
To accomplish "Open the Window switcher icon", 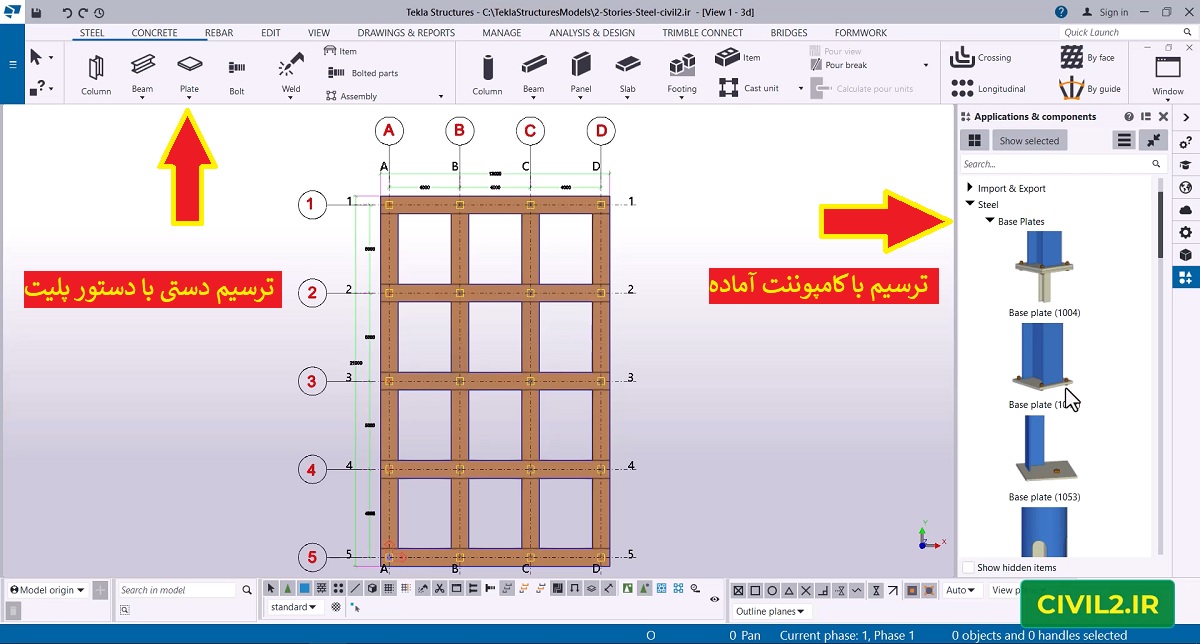I will [x=1167, y=68].
